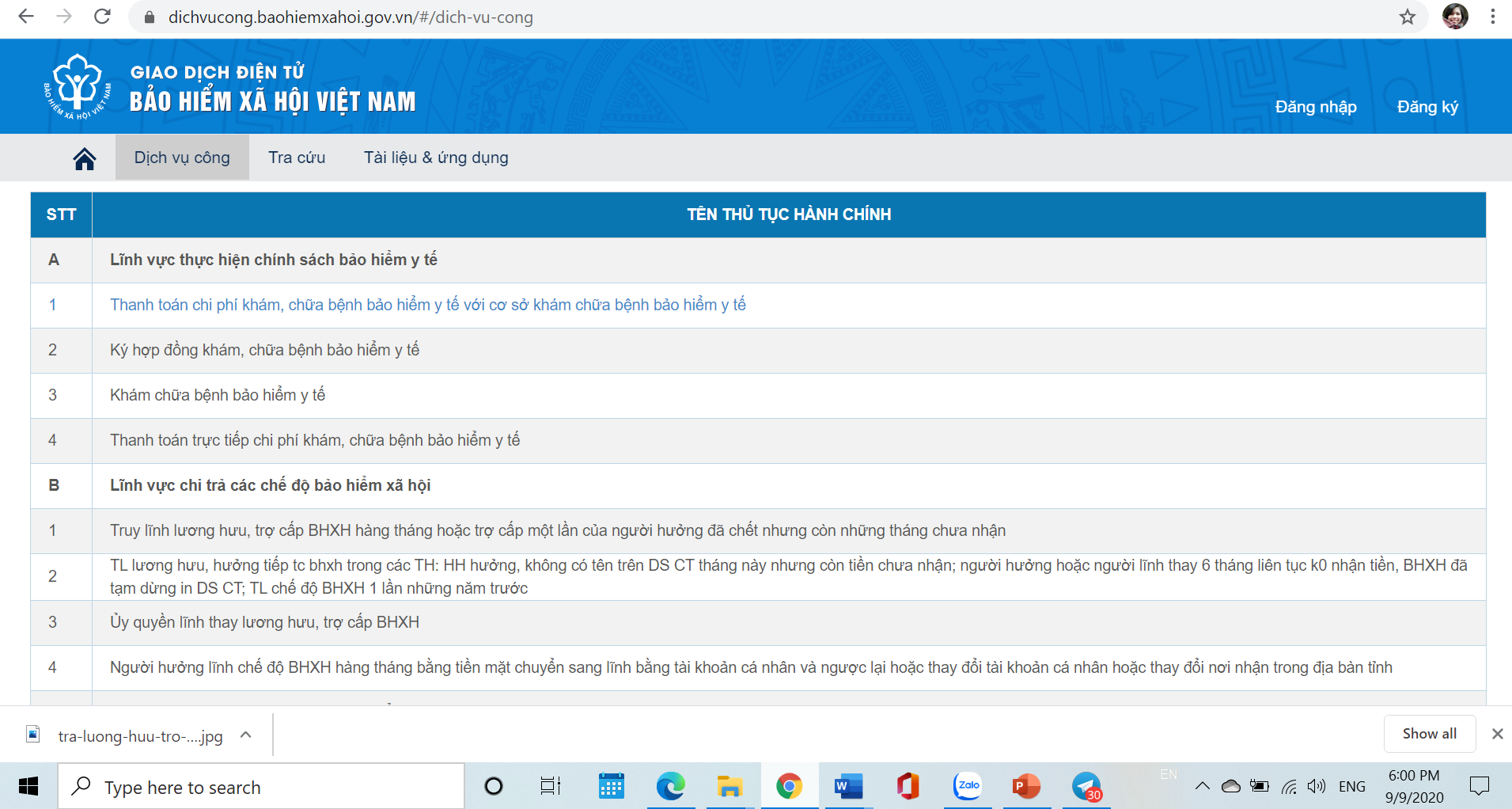Open the Chrome profile avatar
1512x809 pixels.
click(1454, 17)
